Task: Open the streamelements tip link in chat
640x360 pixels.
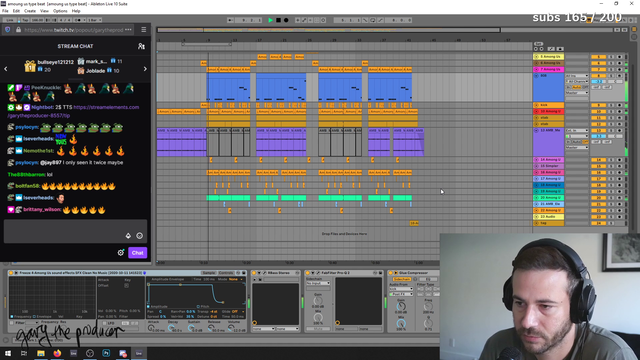Action: [x=73, y=111]
